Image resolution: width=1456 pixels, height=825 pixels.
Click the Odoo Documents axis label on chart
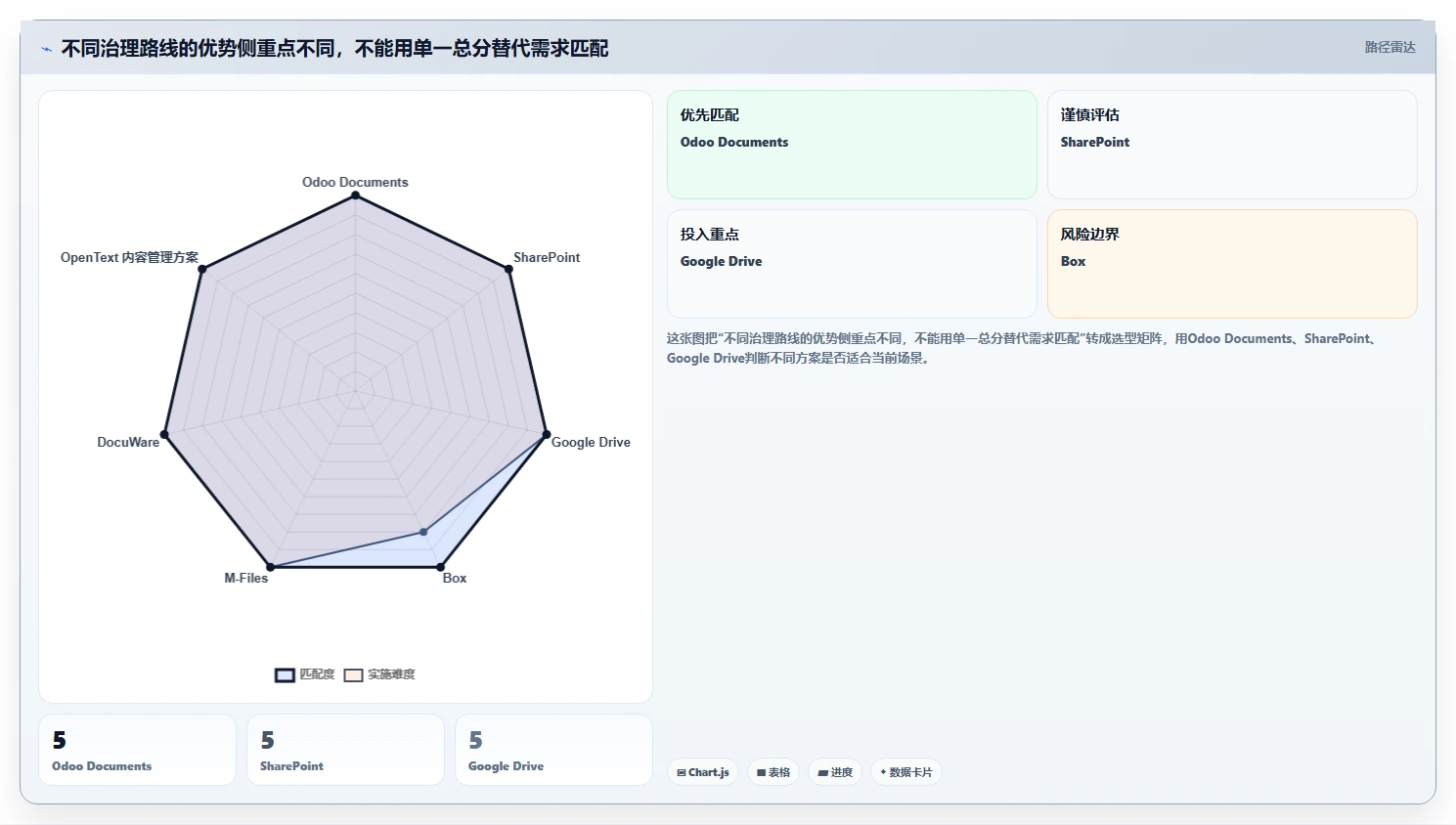[x=355, y=182]
